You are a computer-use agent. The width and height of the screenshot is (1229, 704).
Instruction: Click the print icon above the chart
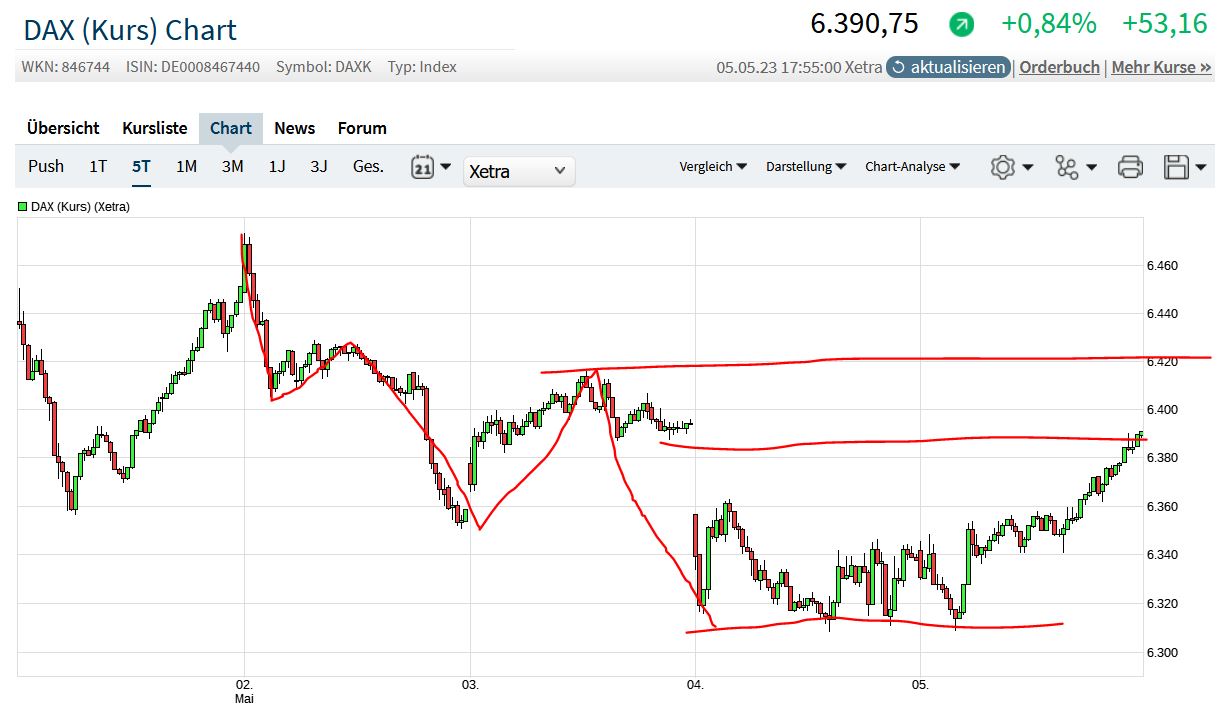[x=1129, y=167]
